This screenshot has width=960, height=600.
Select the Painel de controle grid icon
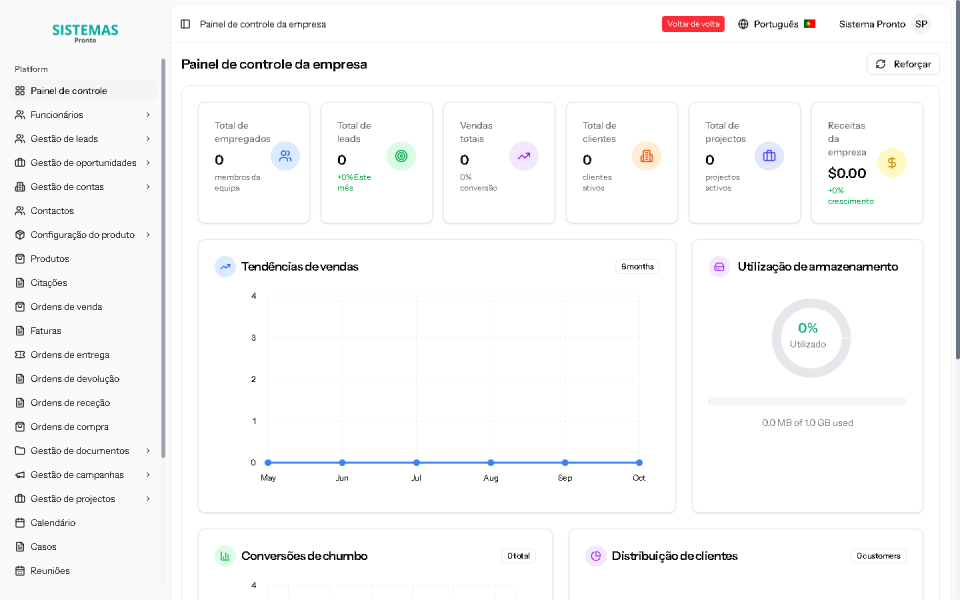pyautogui.click(x=18, y=90)
